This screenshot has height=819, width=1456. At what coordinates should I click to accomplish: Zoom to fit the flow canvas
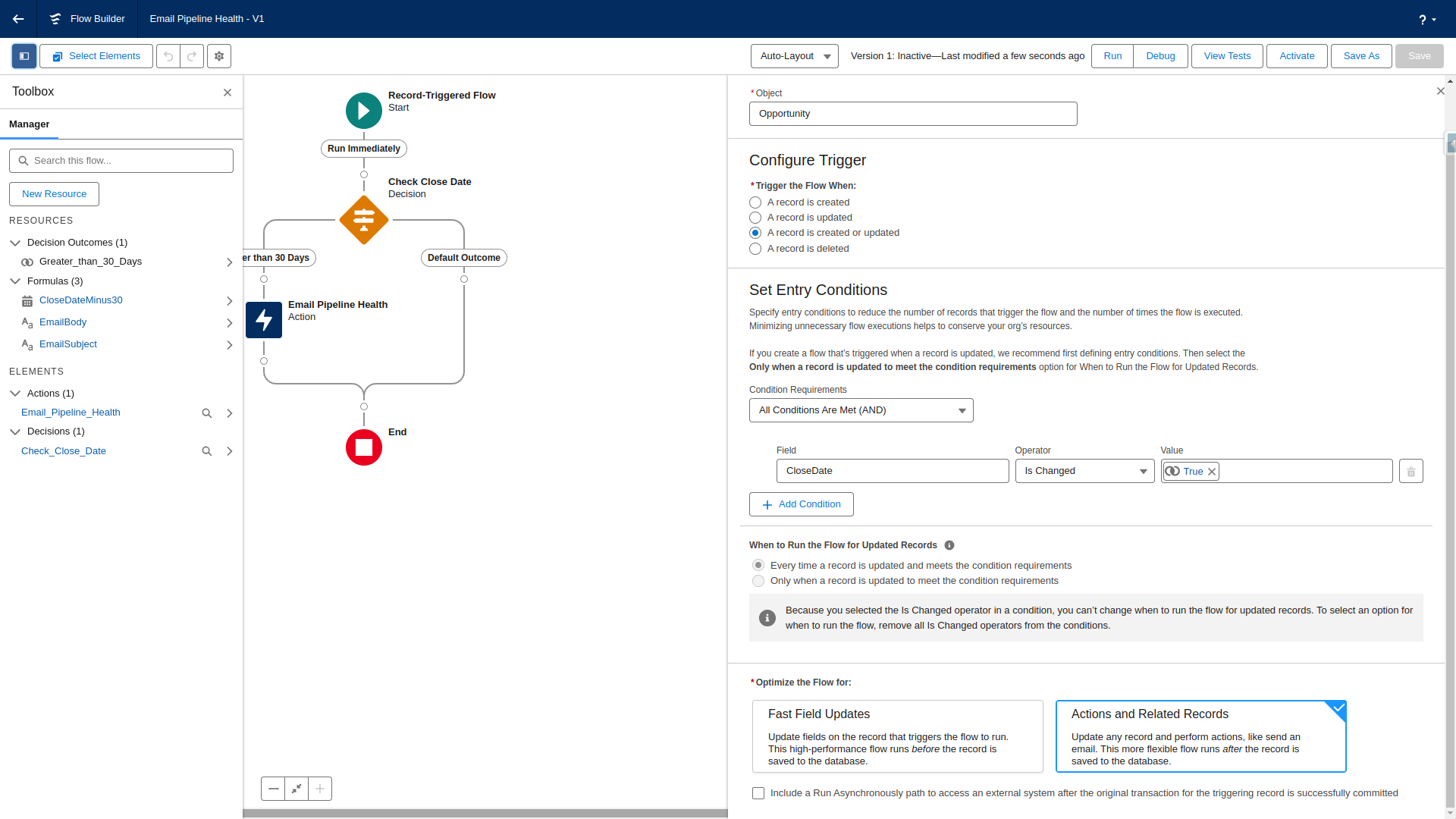tap(296, 789)
